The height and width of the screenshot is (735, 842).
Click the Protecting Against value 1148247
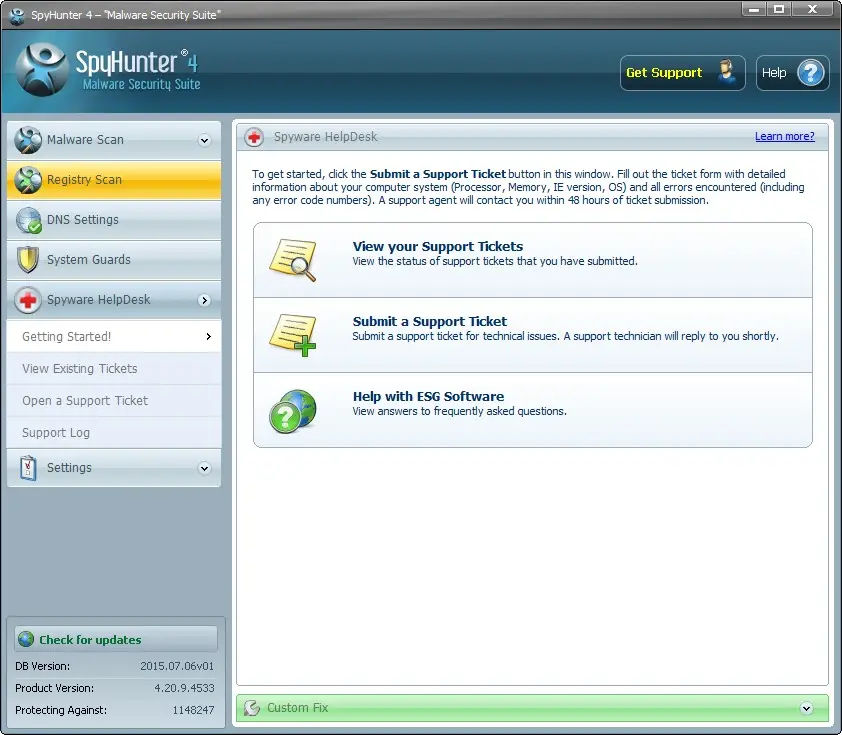193,710
